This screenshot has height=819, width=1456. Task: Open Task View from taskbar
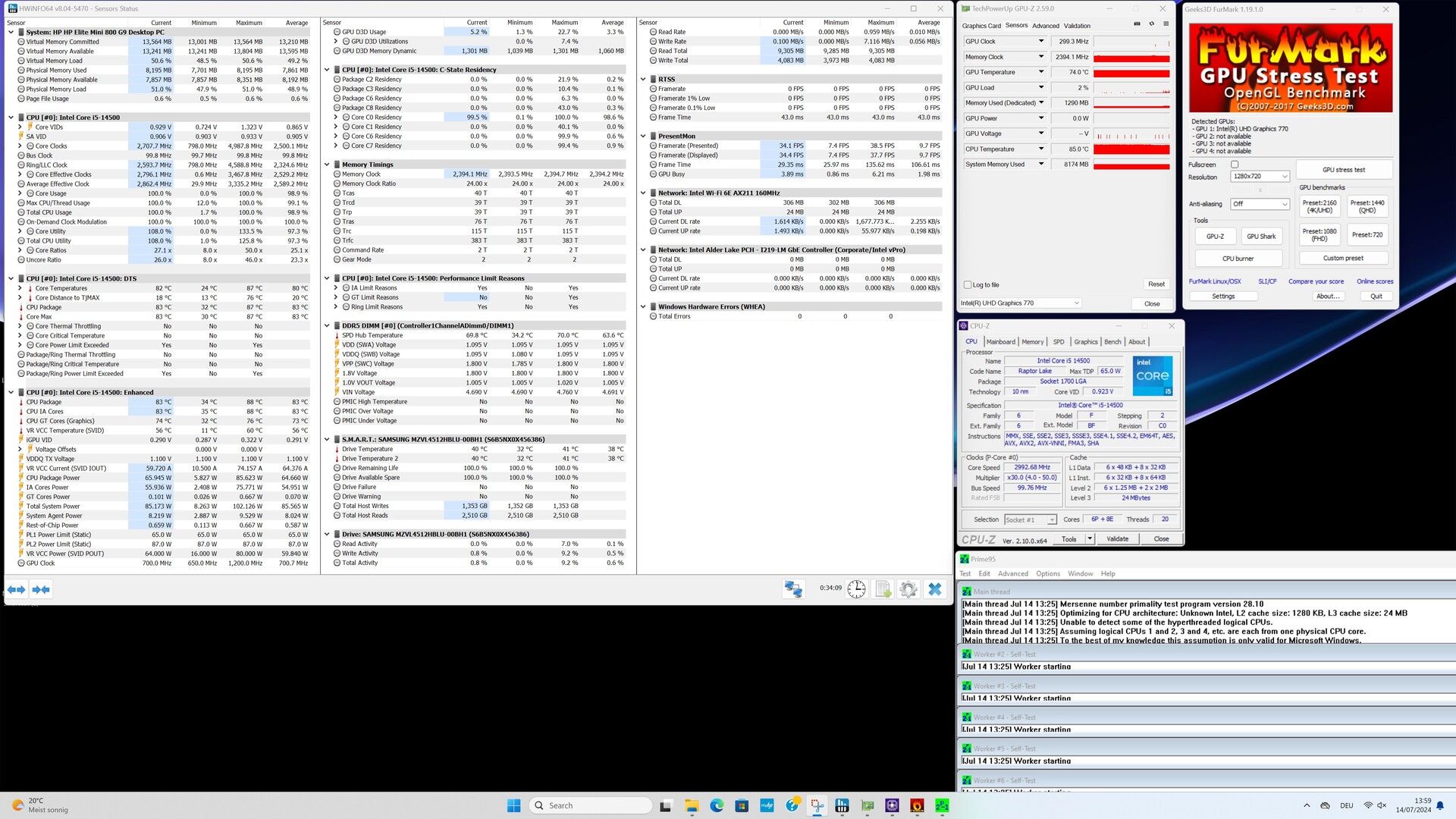666,805
